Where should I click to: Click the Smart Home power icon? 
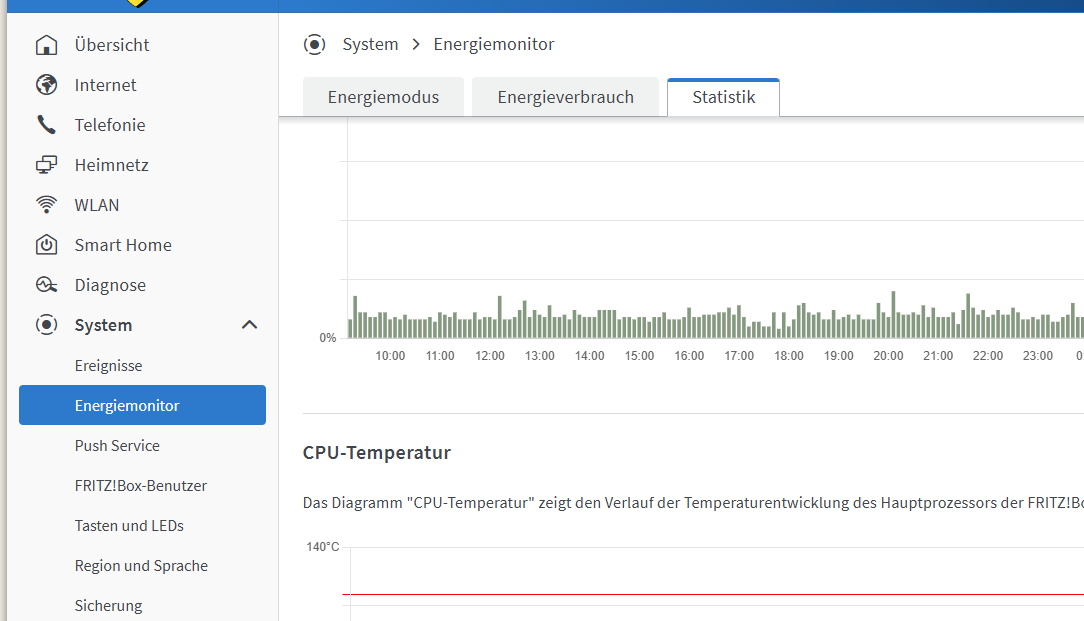(46, 245)
